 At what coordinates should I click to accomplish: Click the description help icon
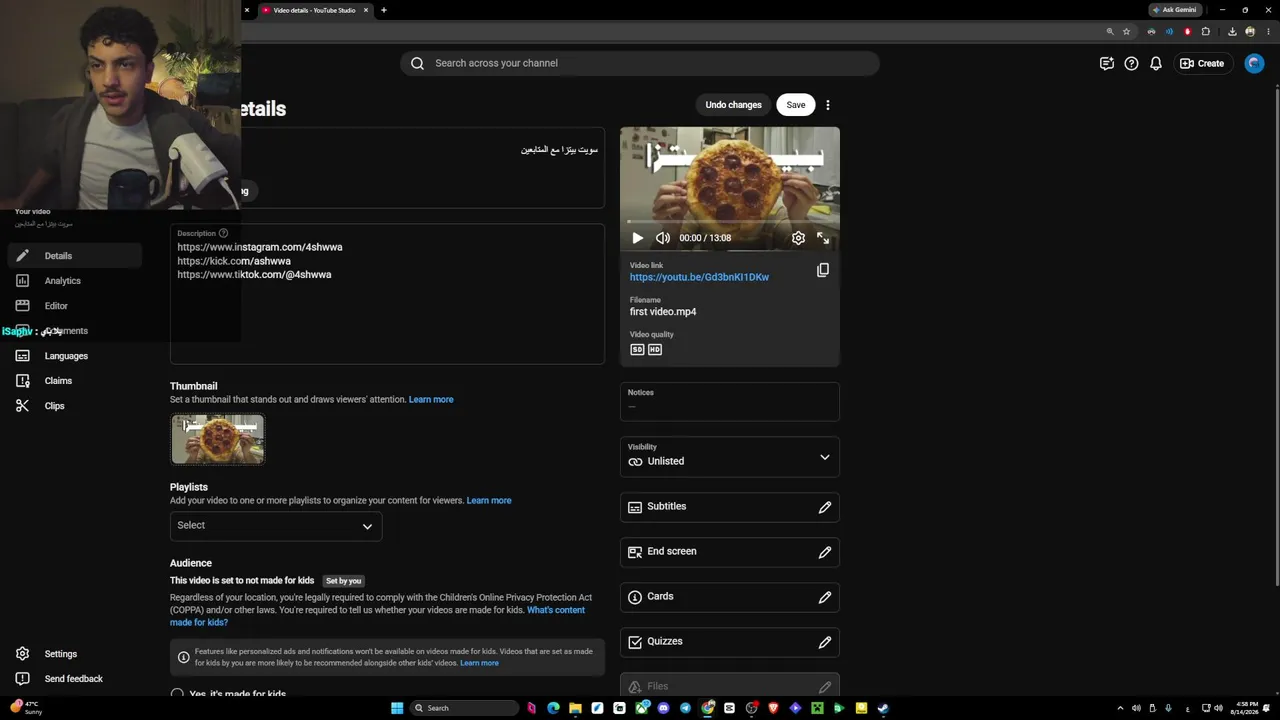point(223,233)
